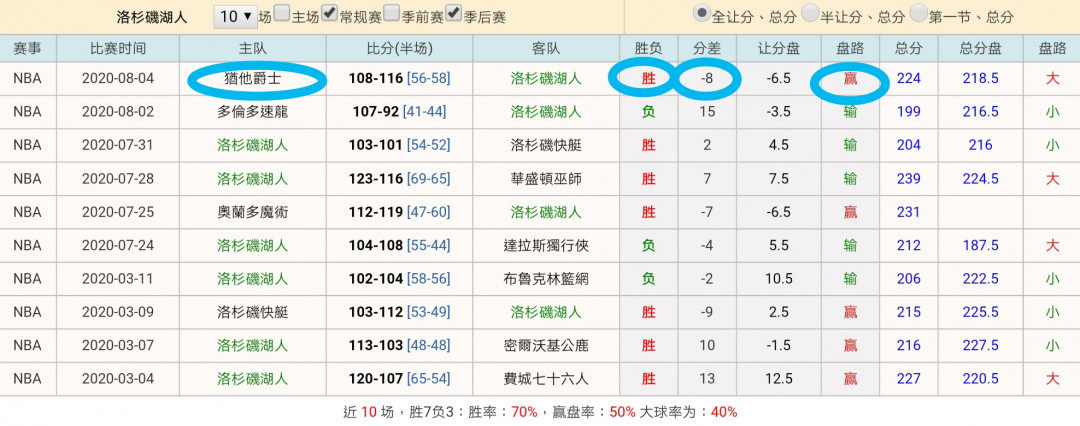Click the 总分盘 column header
Image resolution: width=1080 pixels, height=426 pixels.
click(x=980, y=48)
